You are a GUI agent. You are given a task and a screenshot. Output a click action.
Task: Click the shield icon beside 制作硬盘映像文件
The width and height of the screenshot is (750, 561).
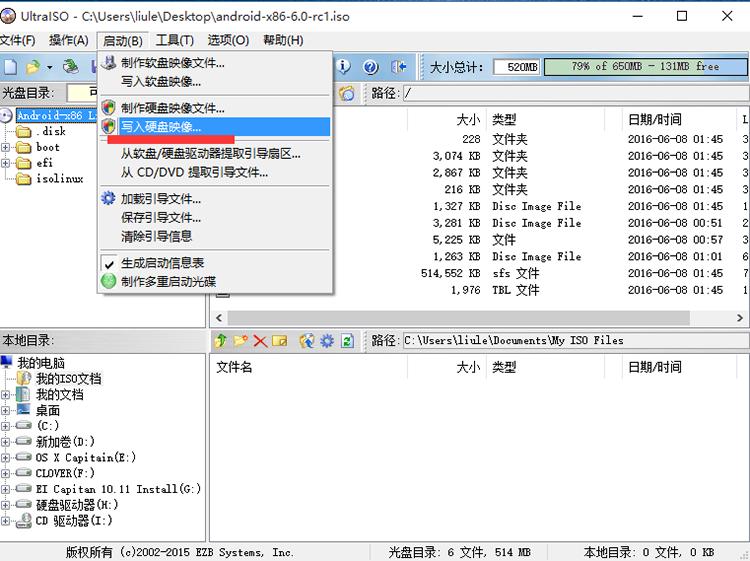tap(109, 107)
